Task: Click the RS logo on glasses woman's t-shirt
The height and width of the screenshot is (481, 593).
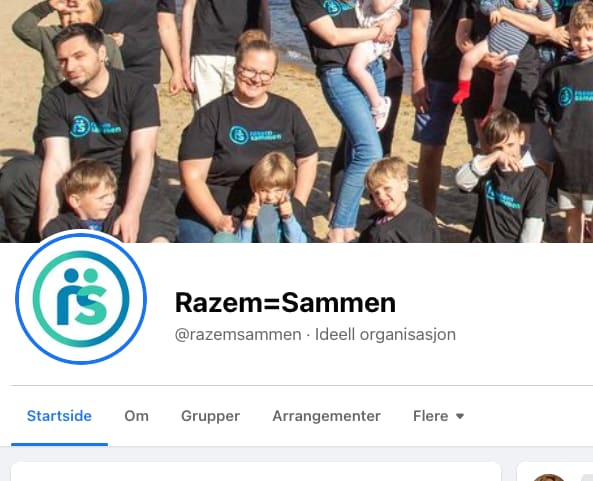Action: [x=256, y=135]
